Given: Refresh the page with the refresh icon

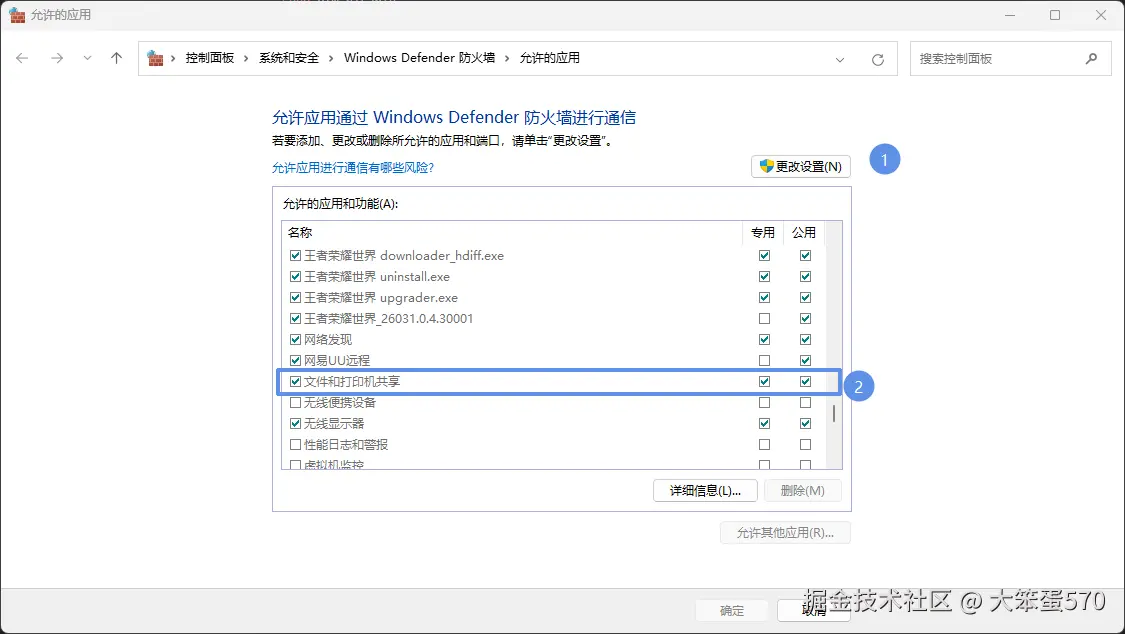Looking at the screenshot, I should (x=877, y=60).
